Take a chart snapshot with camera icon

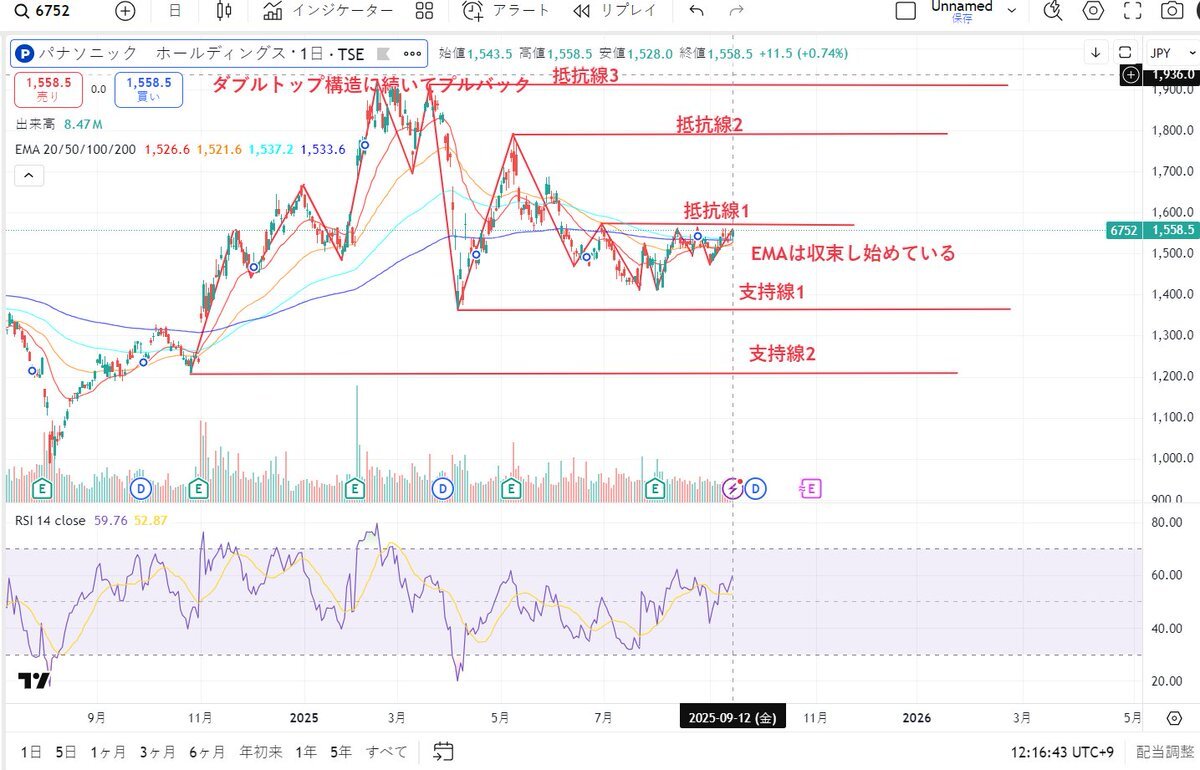(1171, 11)
